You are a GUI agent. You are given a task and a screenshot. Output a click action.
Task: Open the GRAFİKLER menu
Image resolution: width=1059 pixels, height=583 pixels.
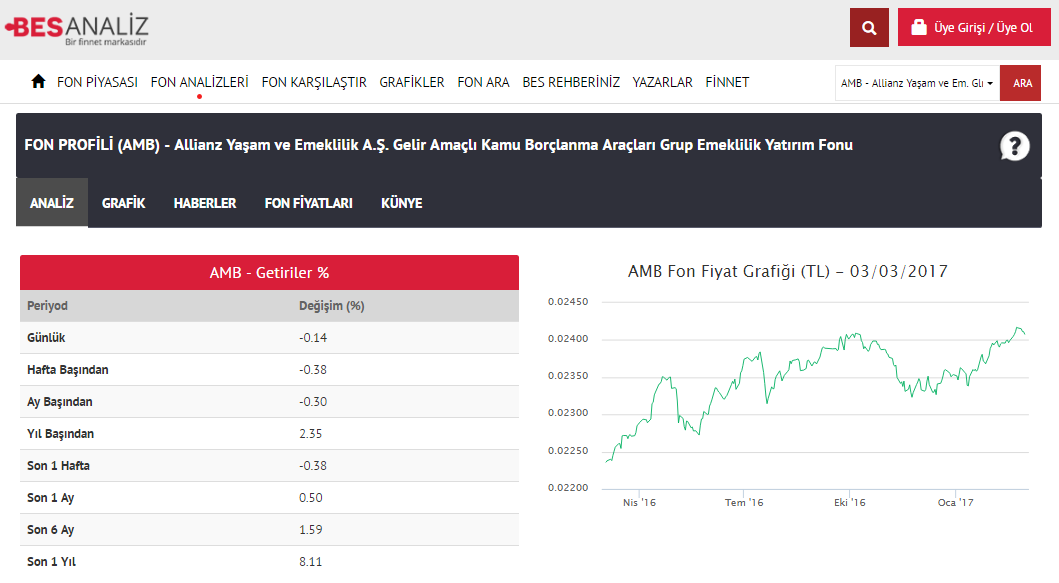(x=412, y=82)
